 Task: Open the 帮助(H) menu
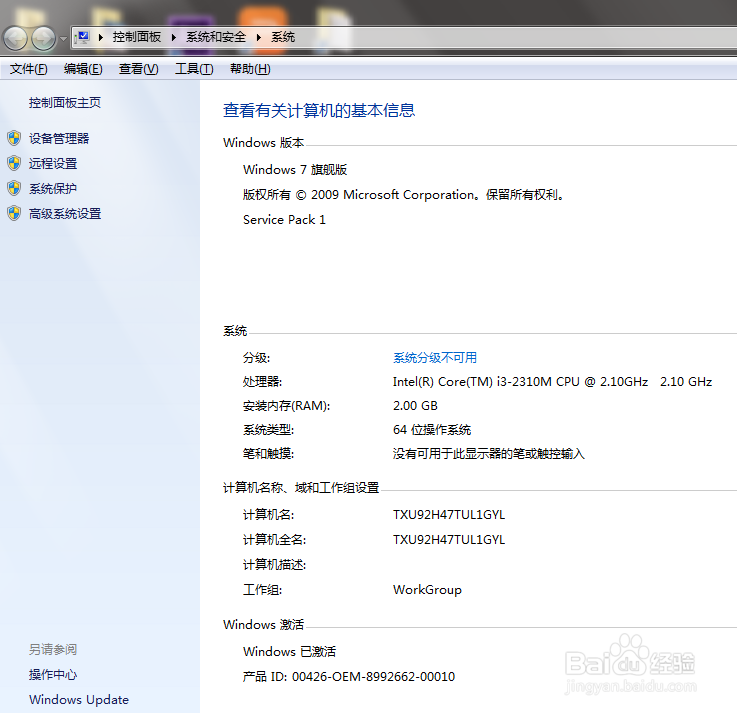click(x=250, y=69)
